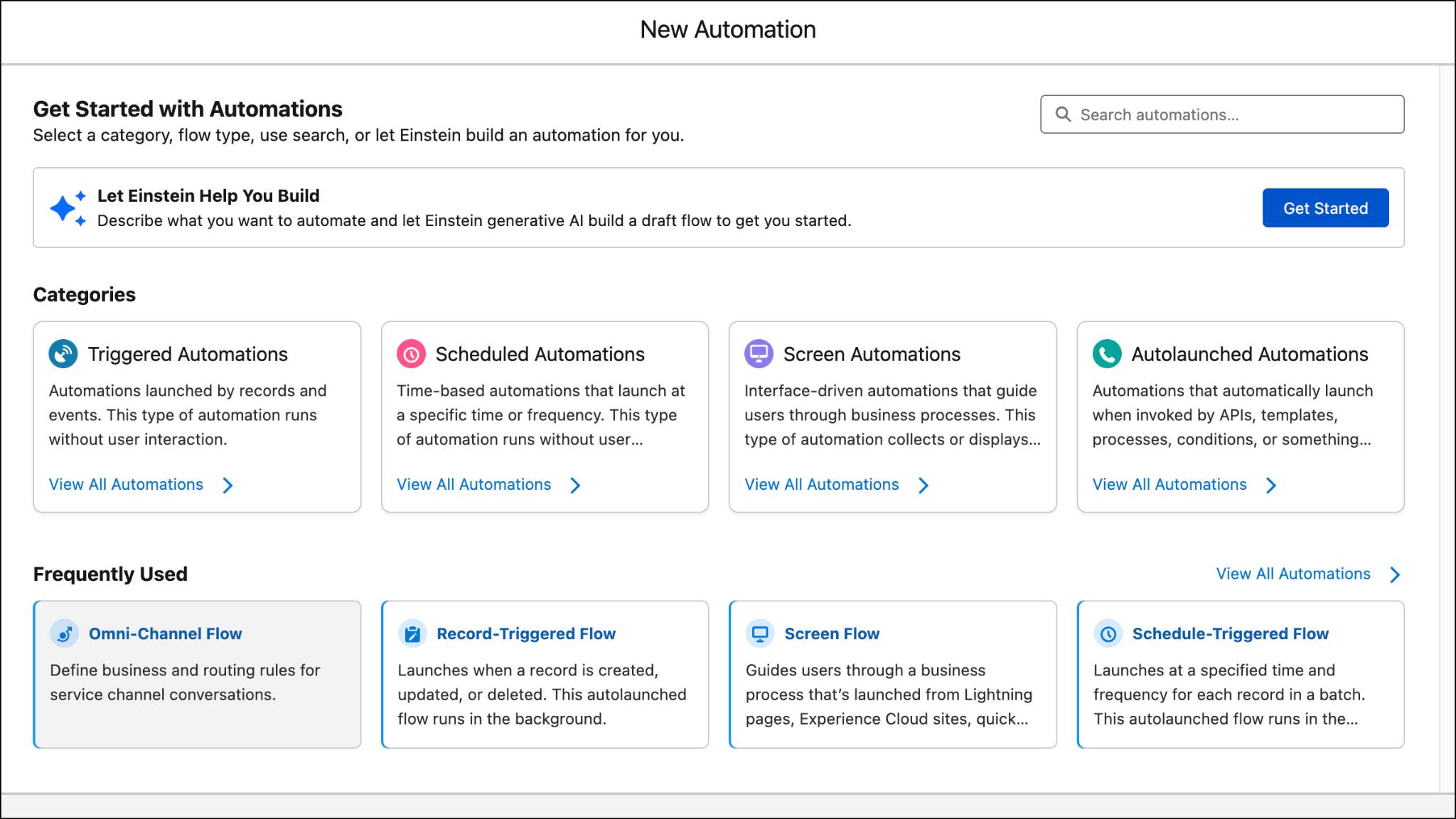Select the Omni-Channel Flow title
1456x819 pixels.
165,633
